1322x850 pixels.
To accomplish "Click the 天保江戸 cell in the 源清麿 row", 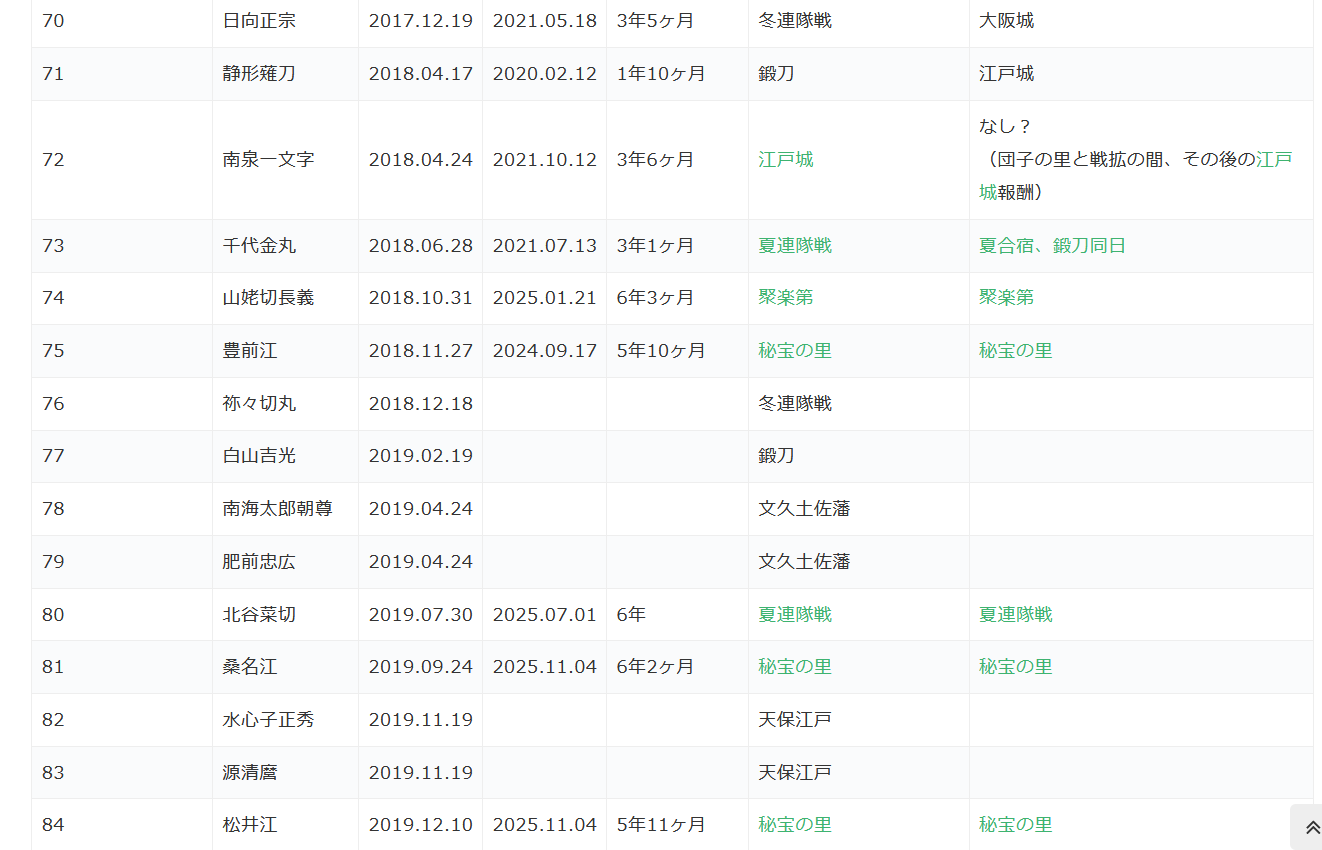I will tap(794, 773).
